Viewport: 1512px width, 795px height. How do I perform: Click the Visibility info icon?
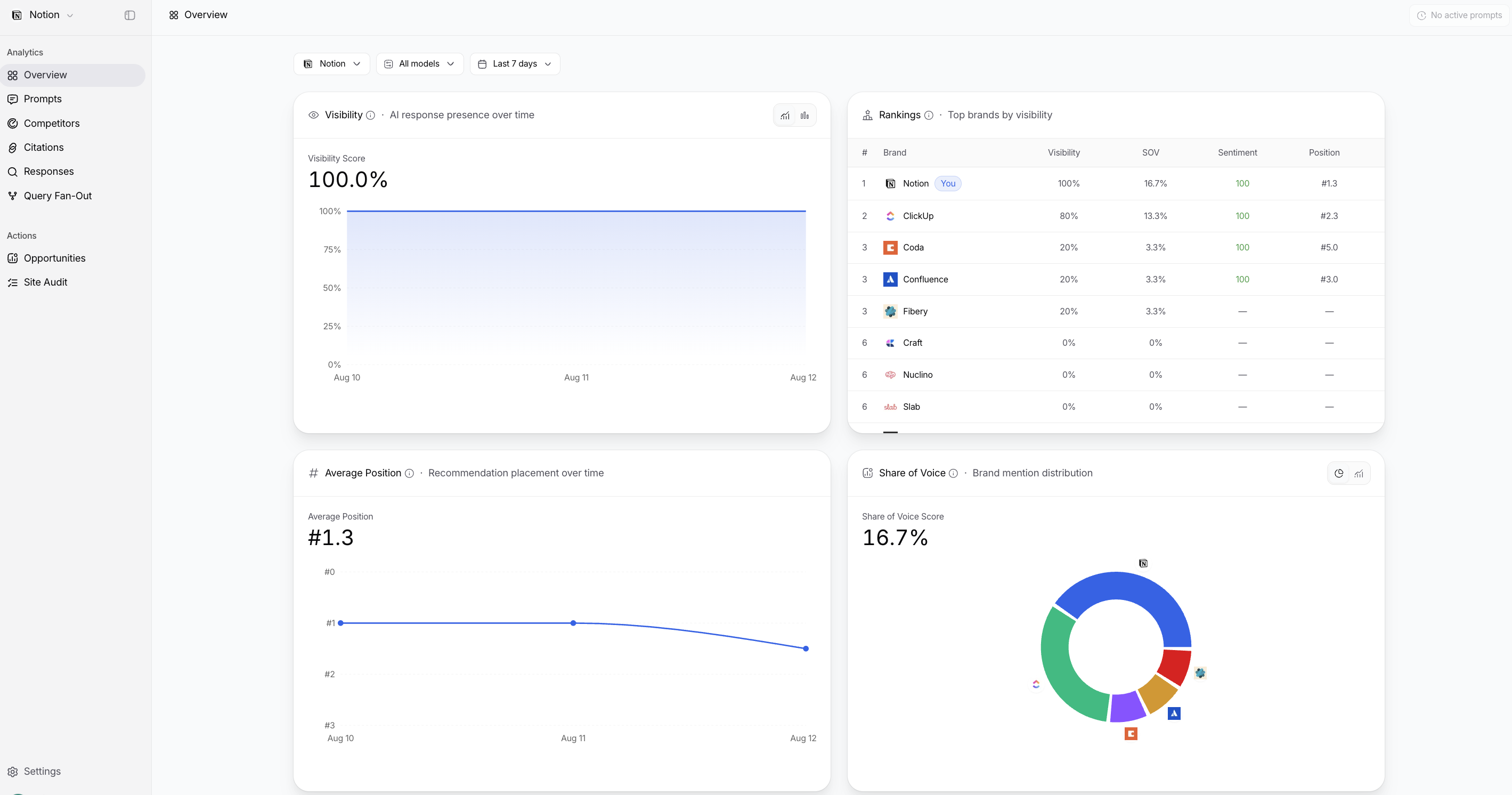[370, 116]
